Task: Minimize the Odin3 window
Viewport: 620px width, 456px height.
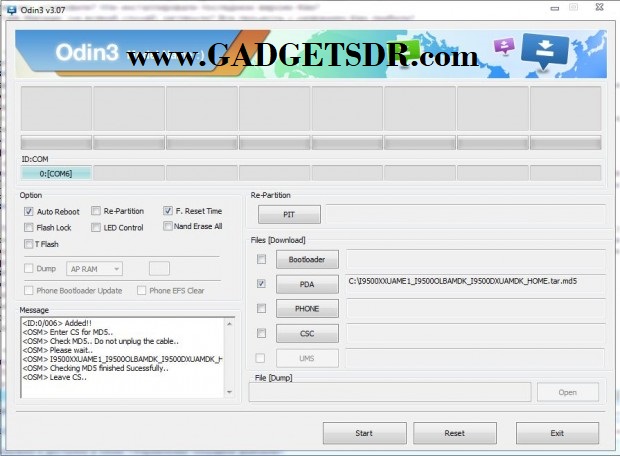Action: [555, 8]
